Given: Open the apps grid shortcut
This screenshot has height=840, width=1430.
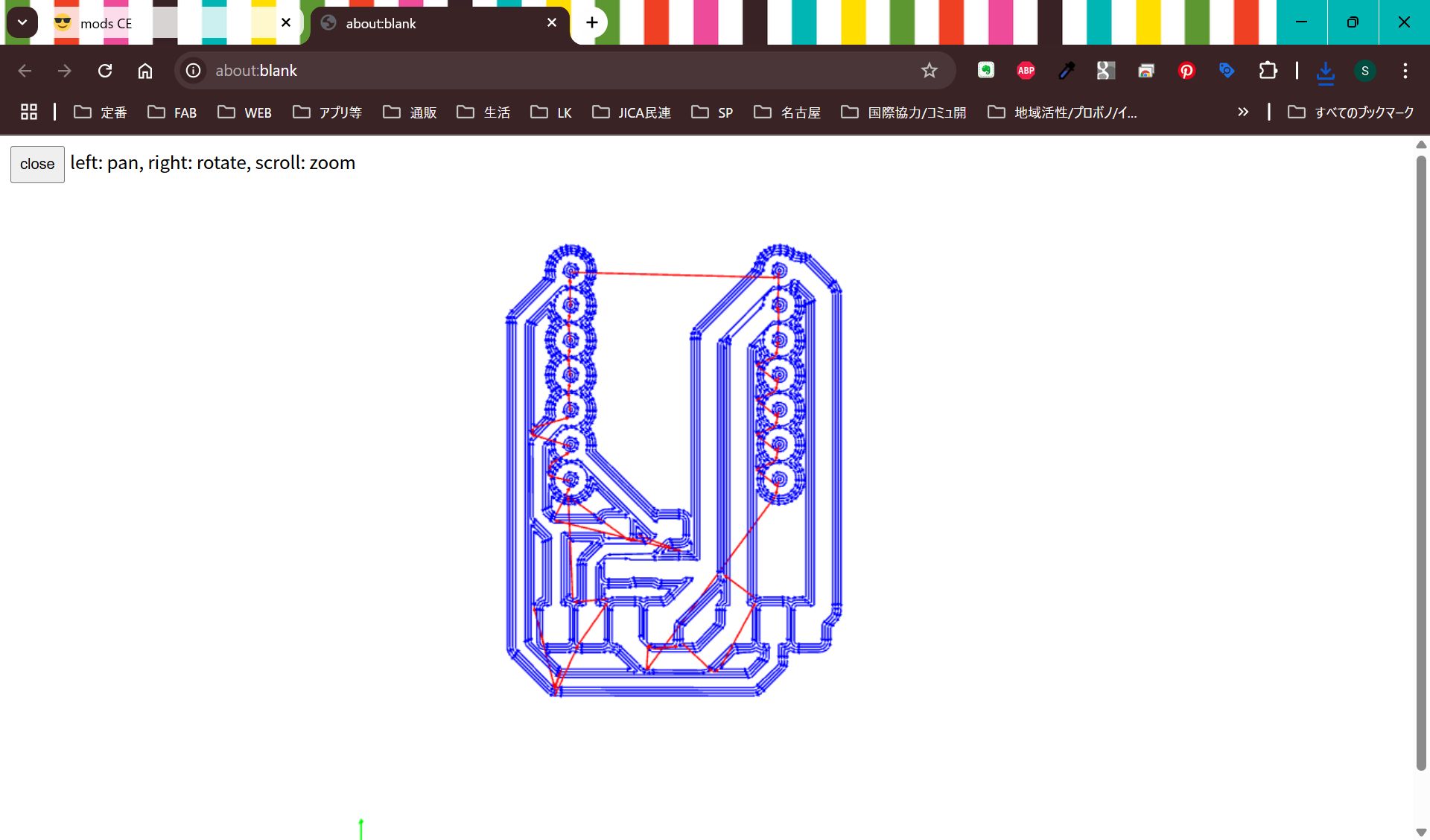Looking at the screenshot, I should pyautogui.click(x=29, y=112).
